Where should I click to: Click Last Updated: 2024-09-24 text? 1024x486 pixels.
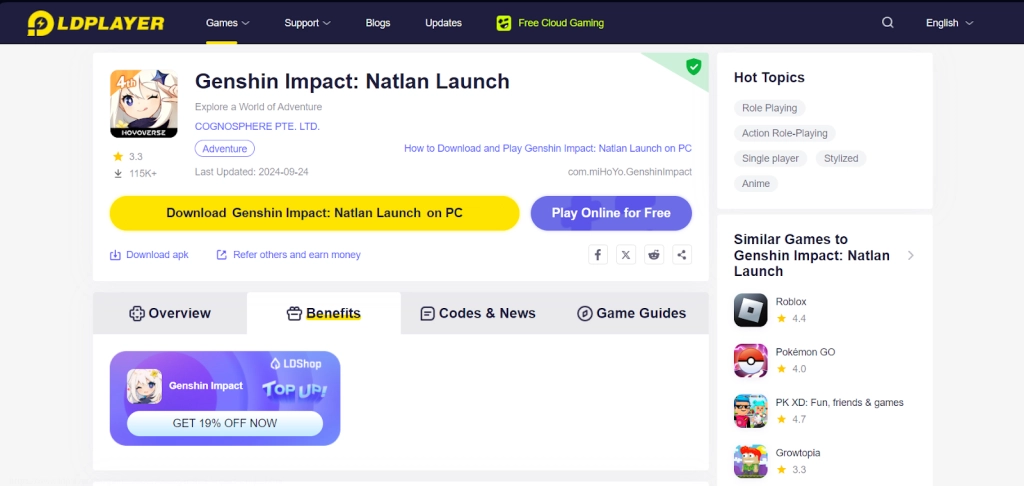(x=251, y=172)
